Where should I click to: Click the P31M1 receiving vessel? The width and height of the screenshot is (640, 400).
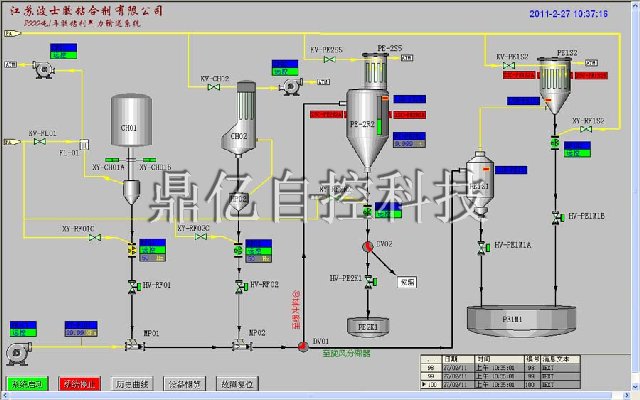coord(520,319)
